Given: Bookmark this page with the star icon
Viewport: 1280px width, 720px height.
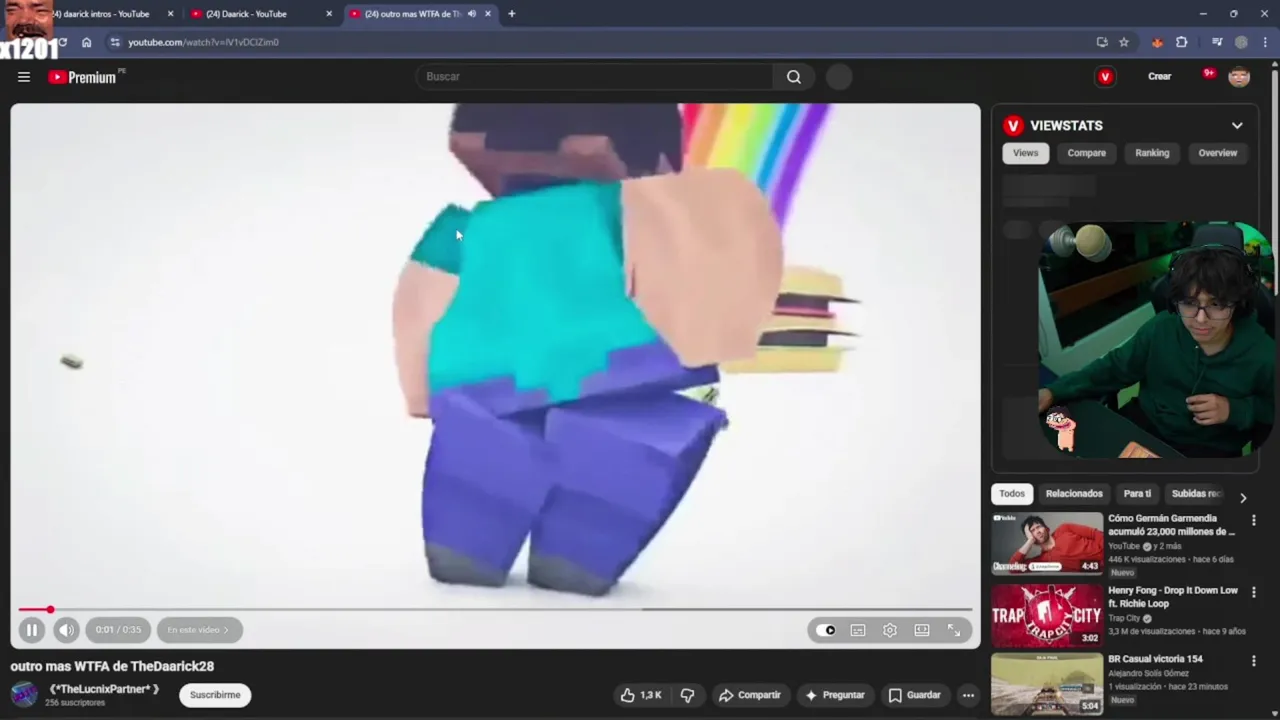Looking at the screenshot, I should (x=1124, y=42).
